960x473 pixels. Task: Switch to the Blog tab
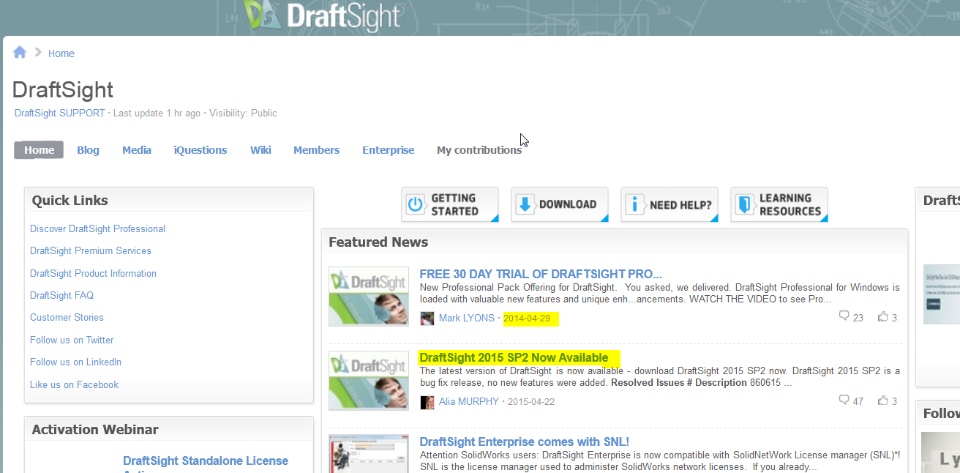pyautogui.click(x=88, y=150)
